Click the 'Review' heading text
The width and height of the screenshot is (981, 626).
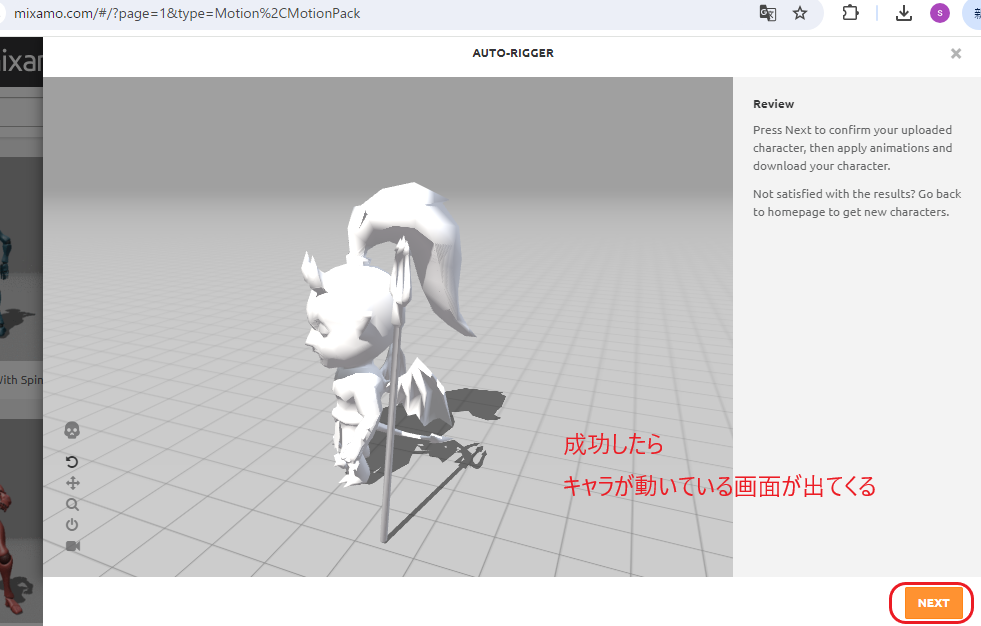pyautogui.click(x=773, y=104)
